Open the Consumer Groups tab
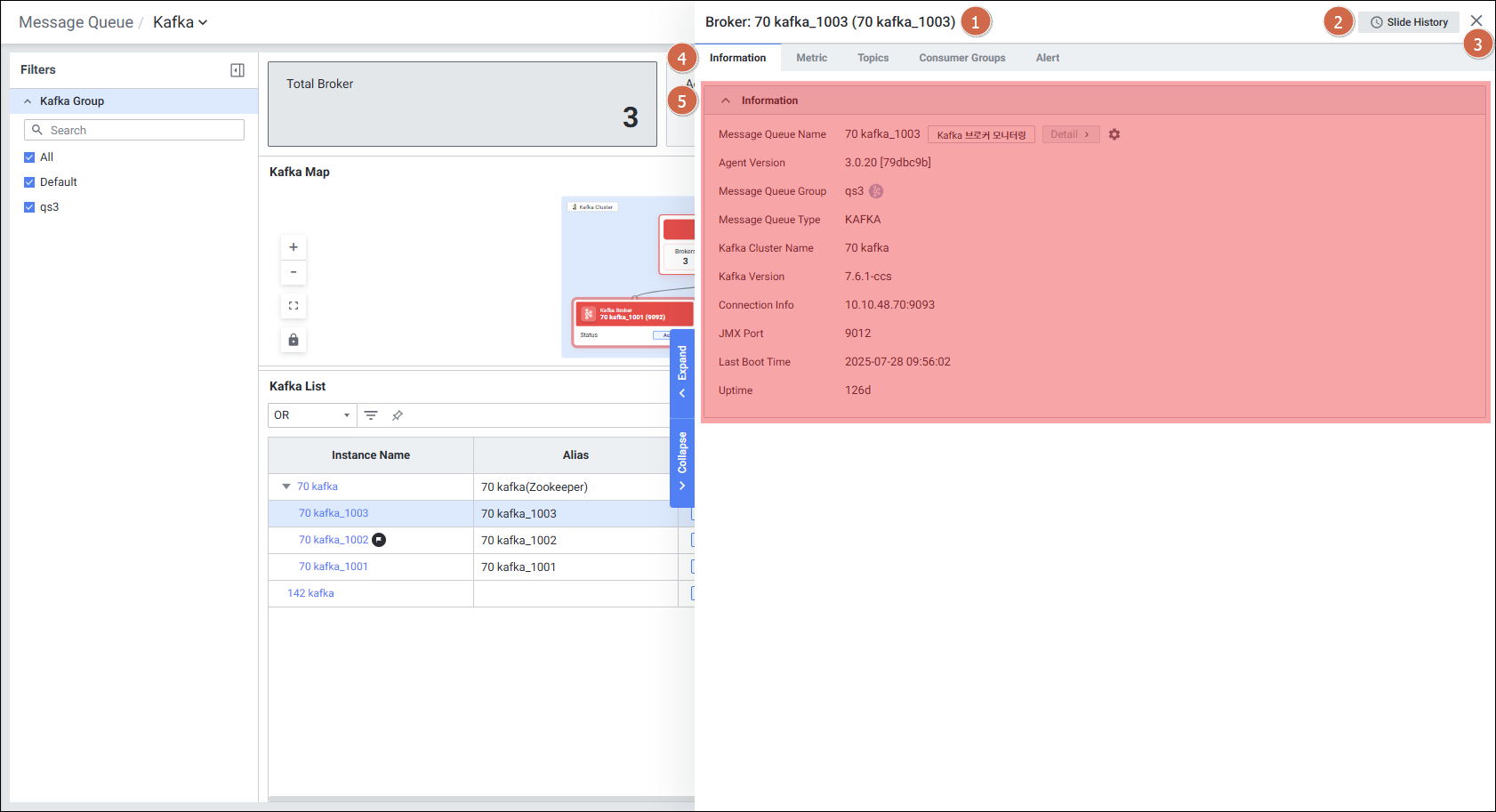1496x812 pixels. (x=961, y=58)
